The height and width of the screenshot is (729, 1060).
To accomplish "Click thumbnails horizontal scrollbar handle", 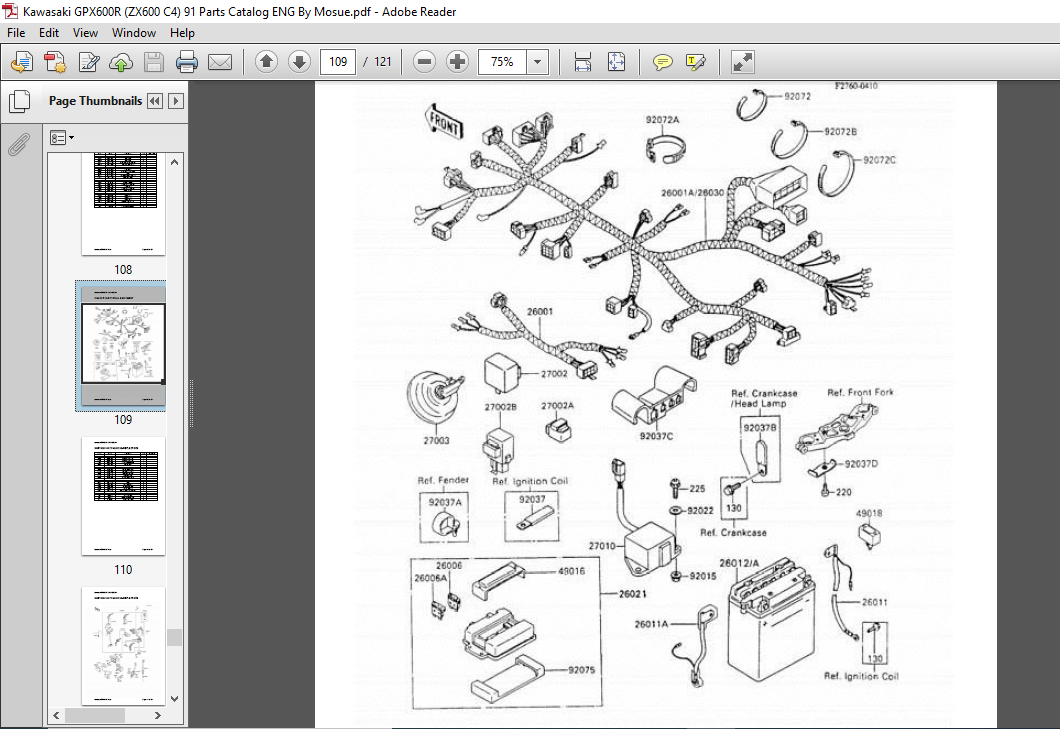I will pos(95,715).
